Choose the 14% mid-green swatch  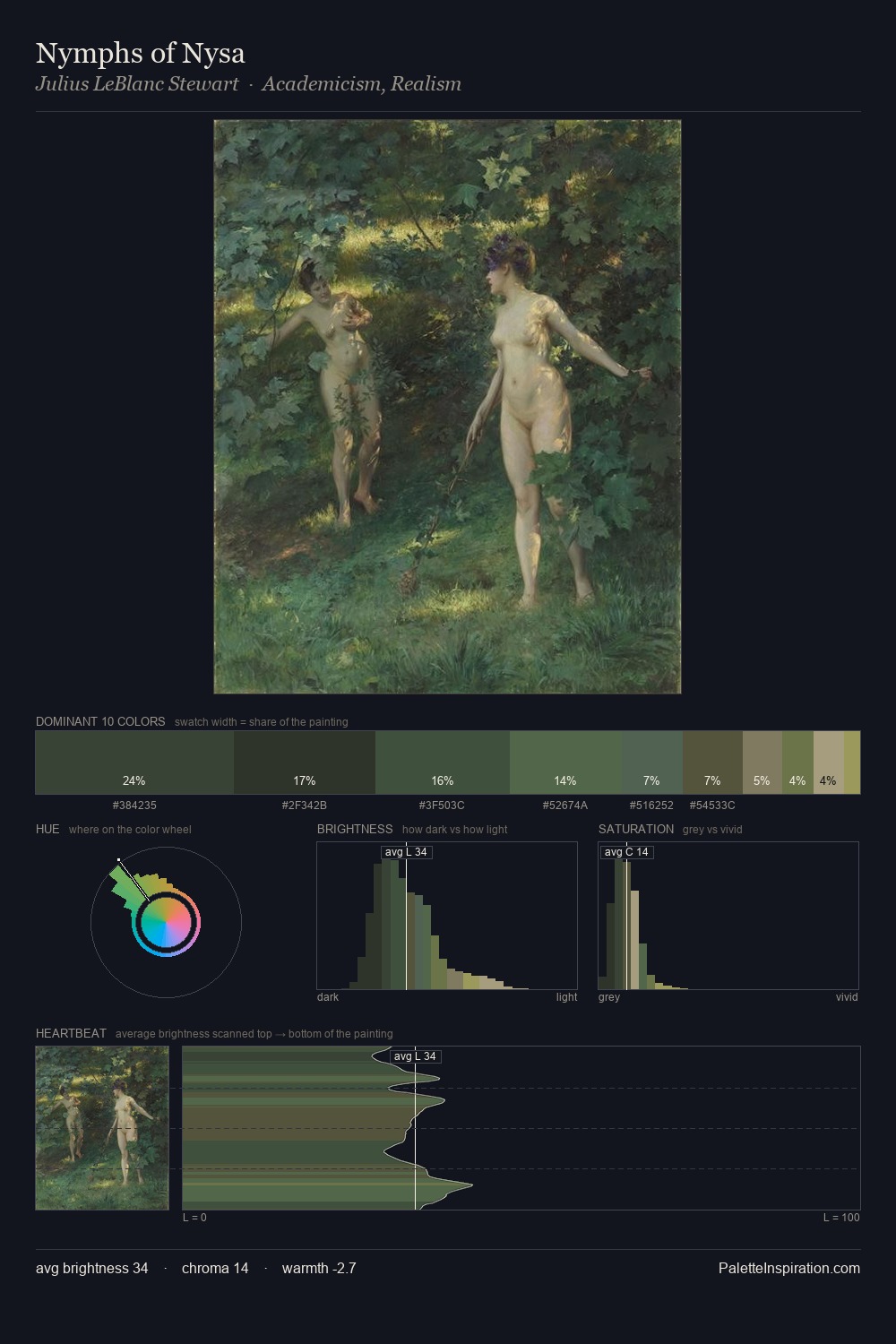(x=565, y=762)
